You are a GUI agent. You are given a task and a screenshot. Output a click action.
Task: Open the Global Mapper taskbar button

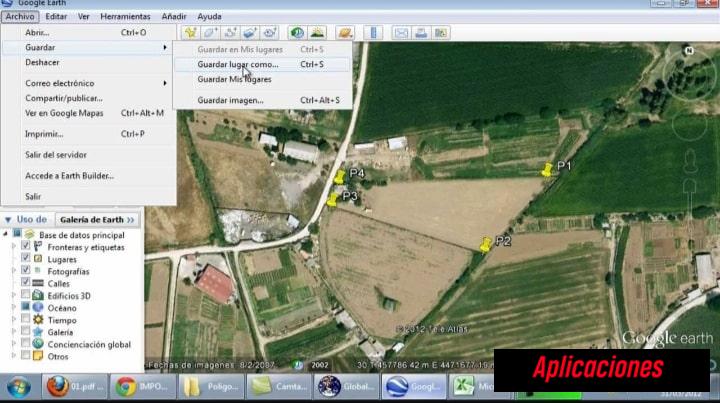pos(347,386)
